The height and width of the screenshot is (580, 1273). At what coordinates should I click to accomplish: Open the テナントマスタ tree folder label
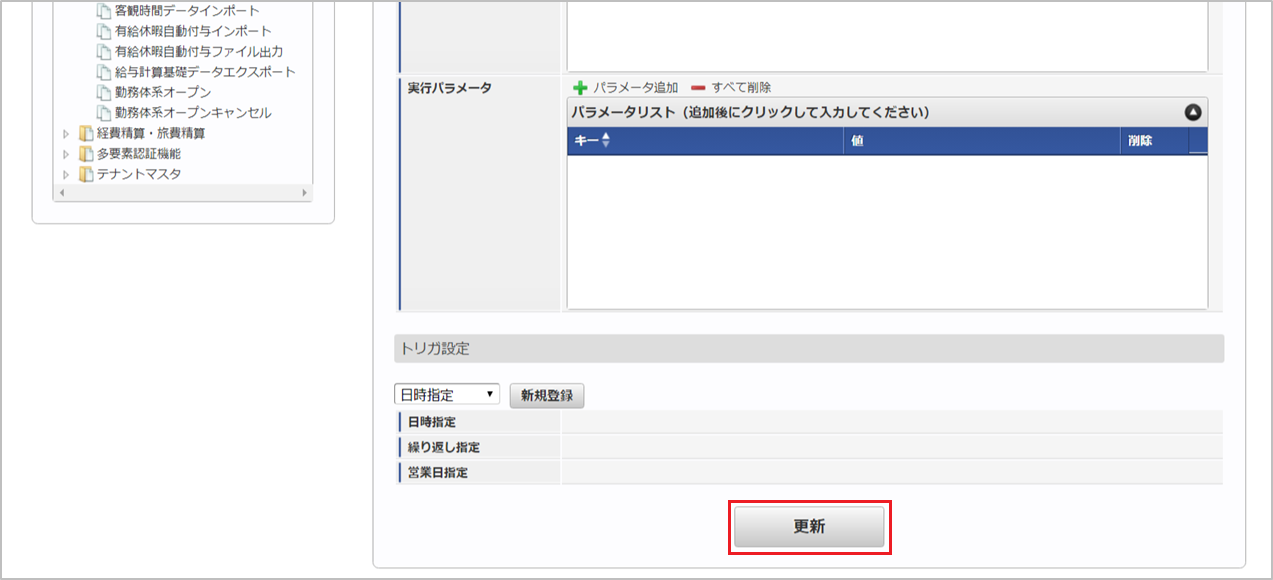pyautogui.click(x=139, y=174)
